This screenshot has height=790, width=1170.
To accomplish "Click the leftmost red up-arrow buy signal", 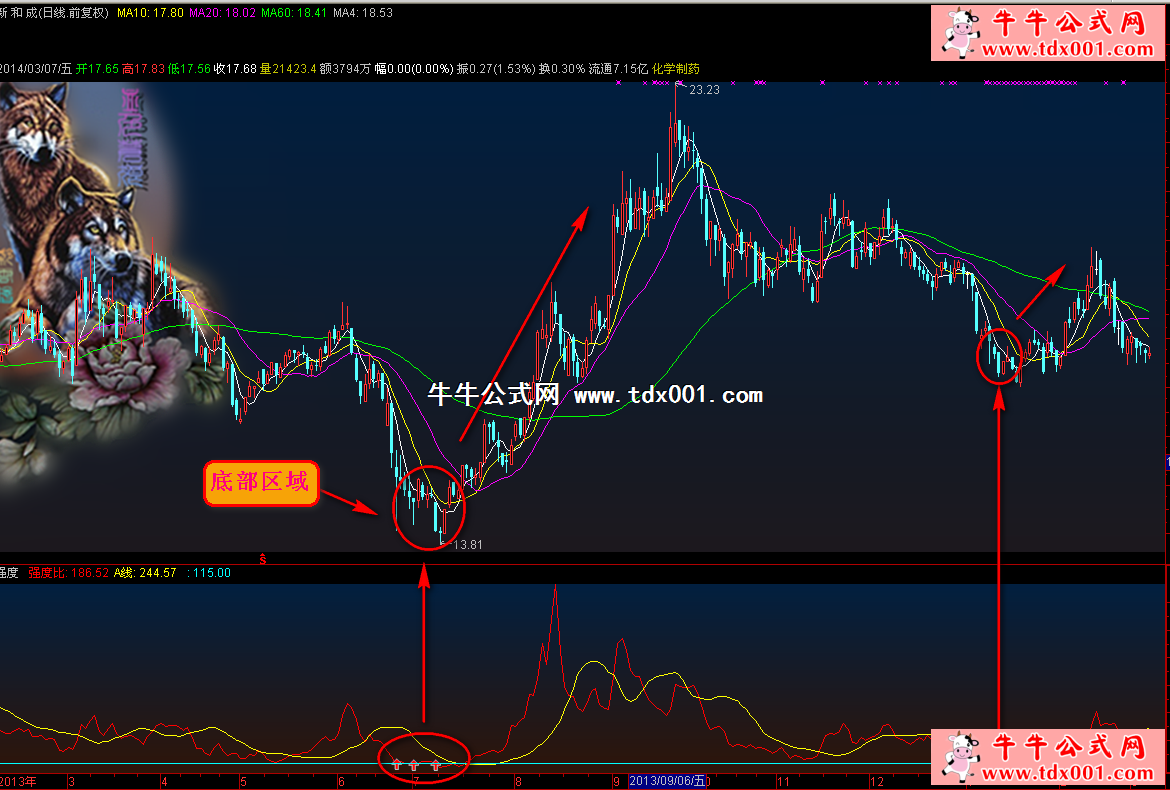I will click(x=396, y=765).
